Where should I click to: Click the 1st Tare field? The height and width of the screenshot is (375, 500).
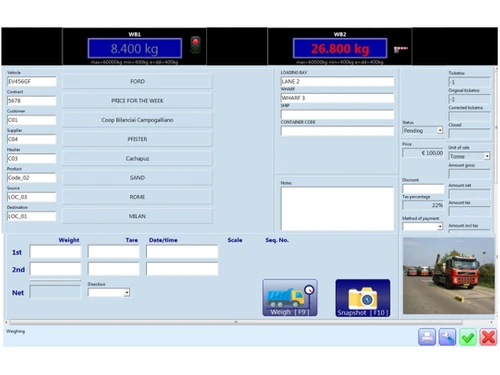tap(113, 252)
